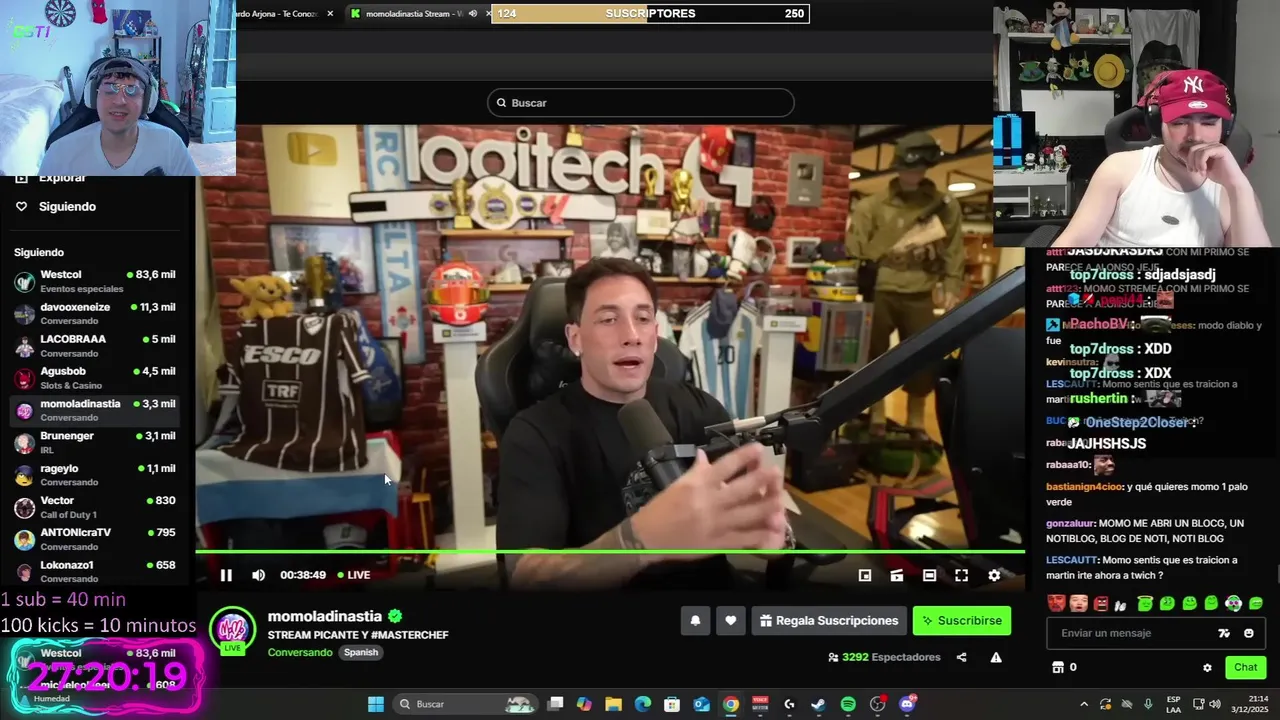Open Microsoft Edge from taskbar
This screenshot has height=720, width=1280.
pos(643,704)
